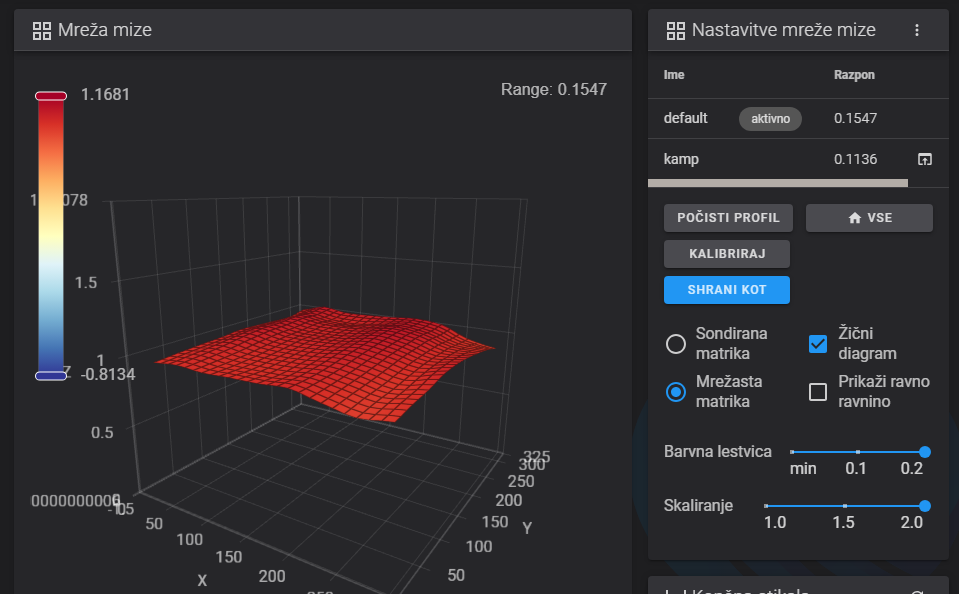
Task: Click the grid icon beside Mreža mize title
Action: (42, 31)
